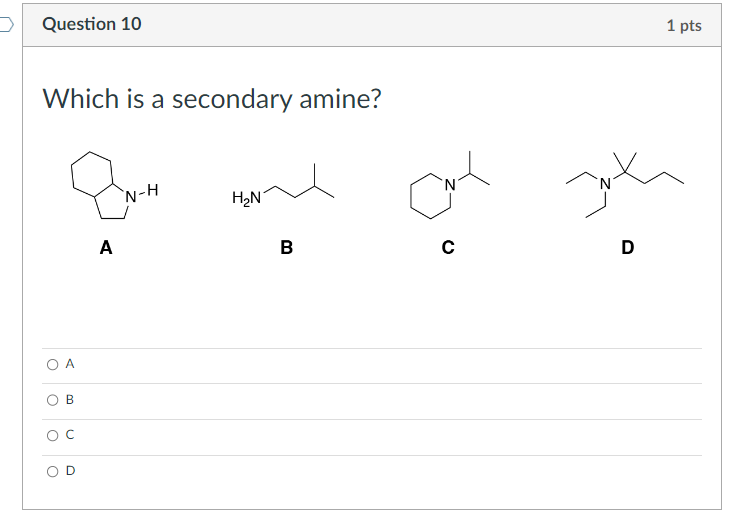Viewport: 732px width, 522px height.
Task: Flag Question 10 using the bookmark icon
Action: tap(7, 24)
